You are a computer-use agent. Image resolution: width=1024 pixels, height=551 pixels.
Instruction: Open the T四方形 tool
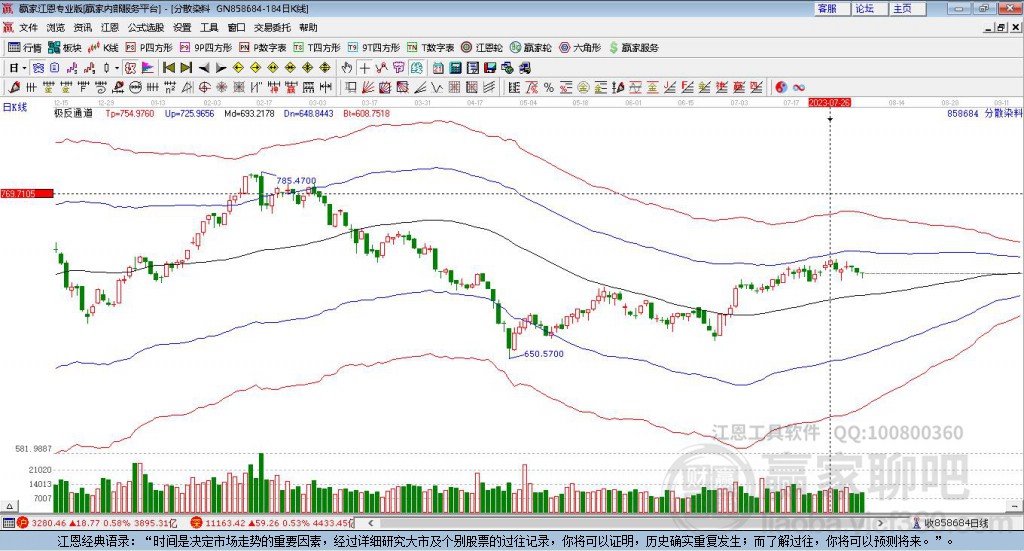[317, 48]
